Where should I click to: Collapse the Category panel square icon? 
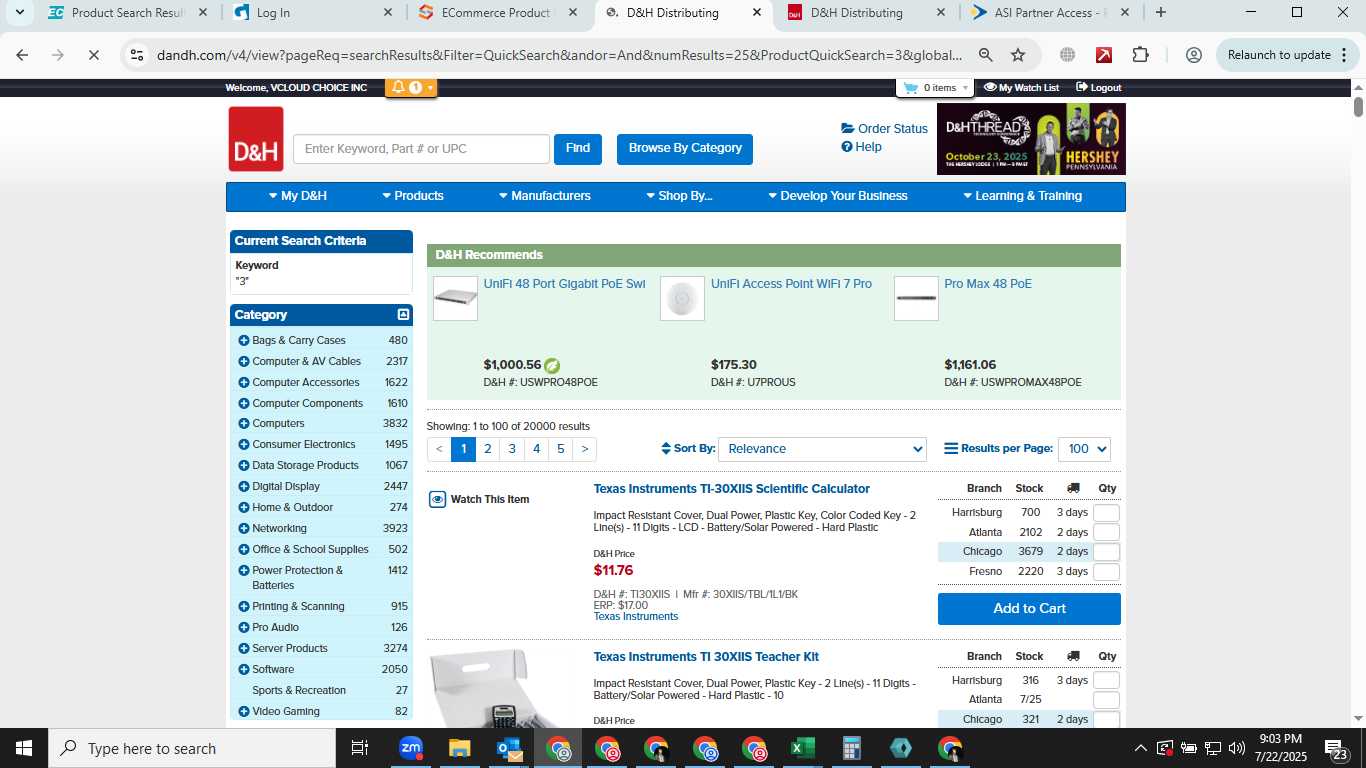coord(403,314)
